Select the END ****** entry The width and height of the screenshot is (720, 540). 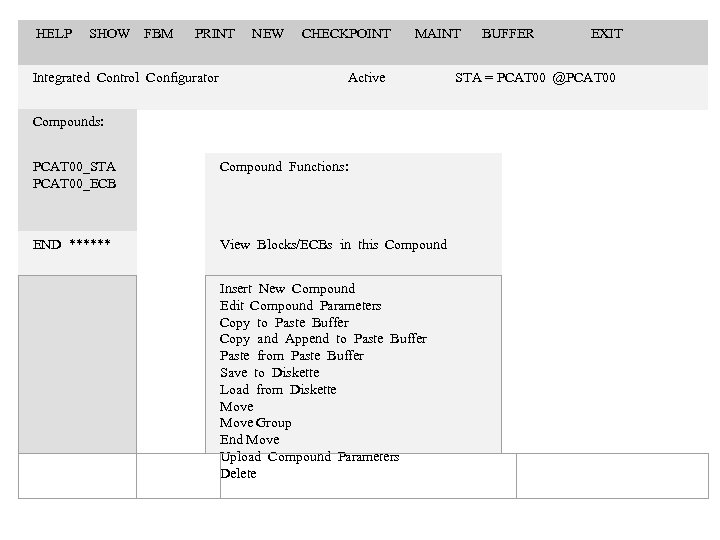71,245
